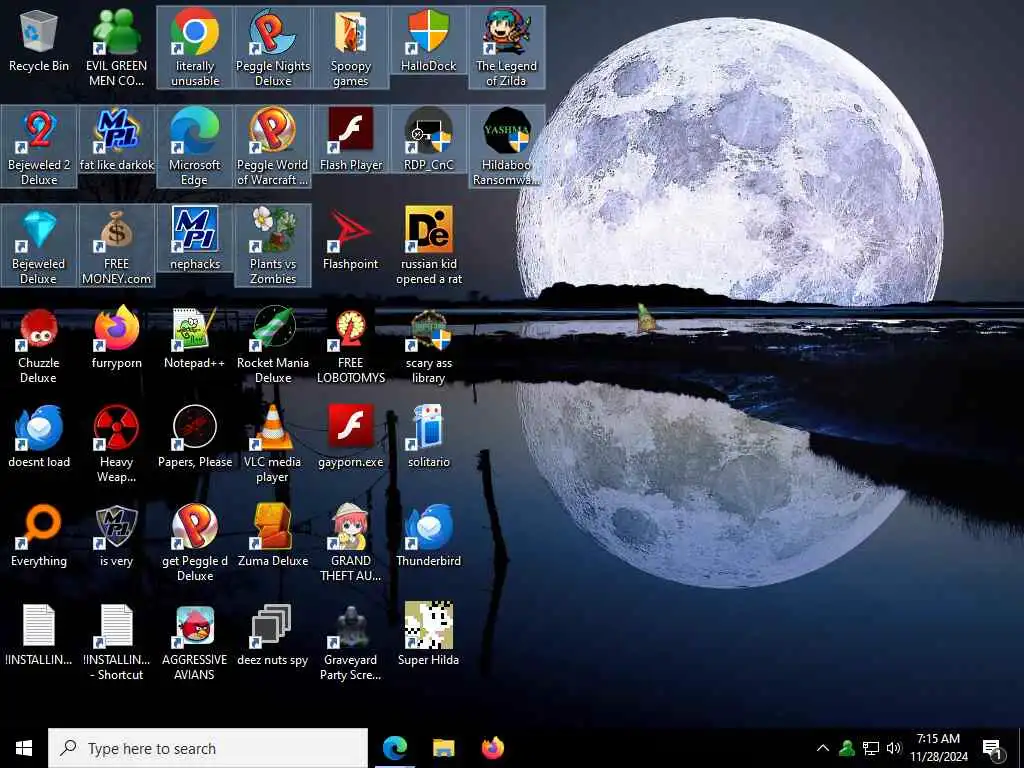Click get Peggle d Deluxe shortcut
The width and height of the screenshot is (1024, 768).
coord(195,542)
